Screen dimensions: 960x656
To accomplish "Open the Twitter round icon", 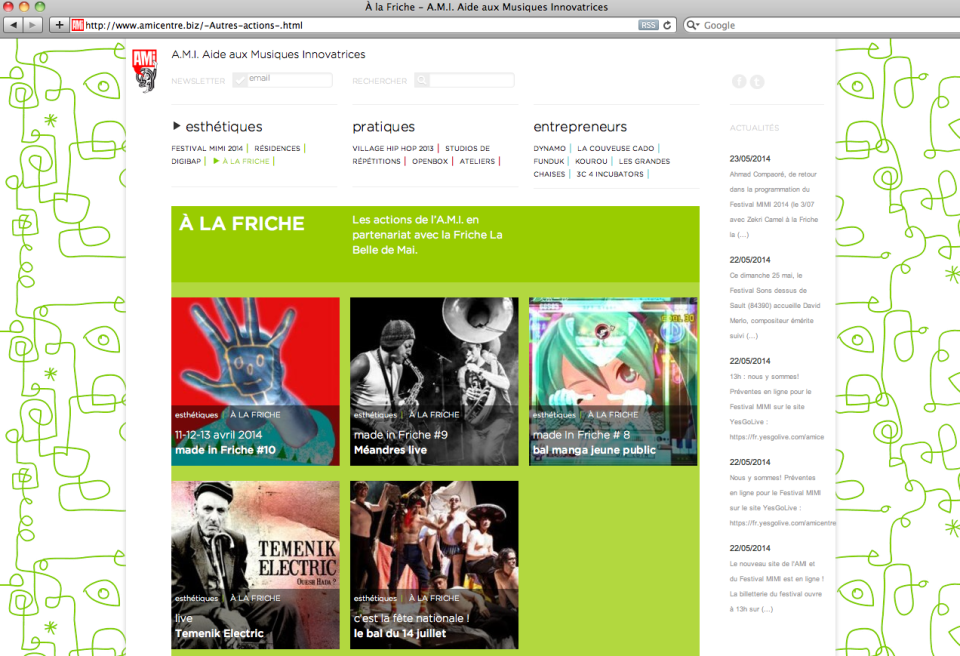I will coord(757,81).
